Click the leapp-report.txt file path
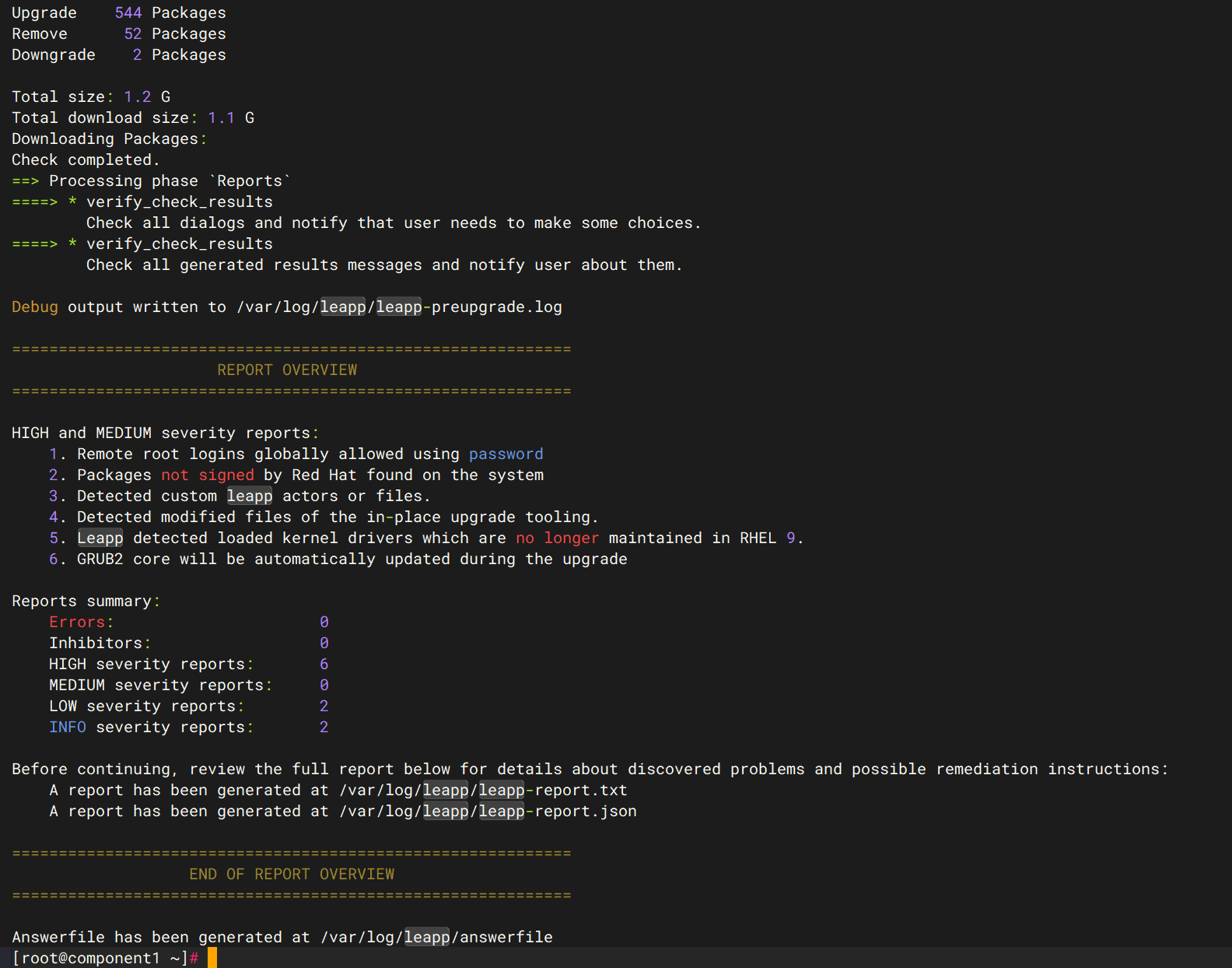 (483, 791)
